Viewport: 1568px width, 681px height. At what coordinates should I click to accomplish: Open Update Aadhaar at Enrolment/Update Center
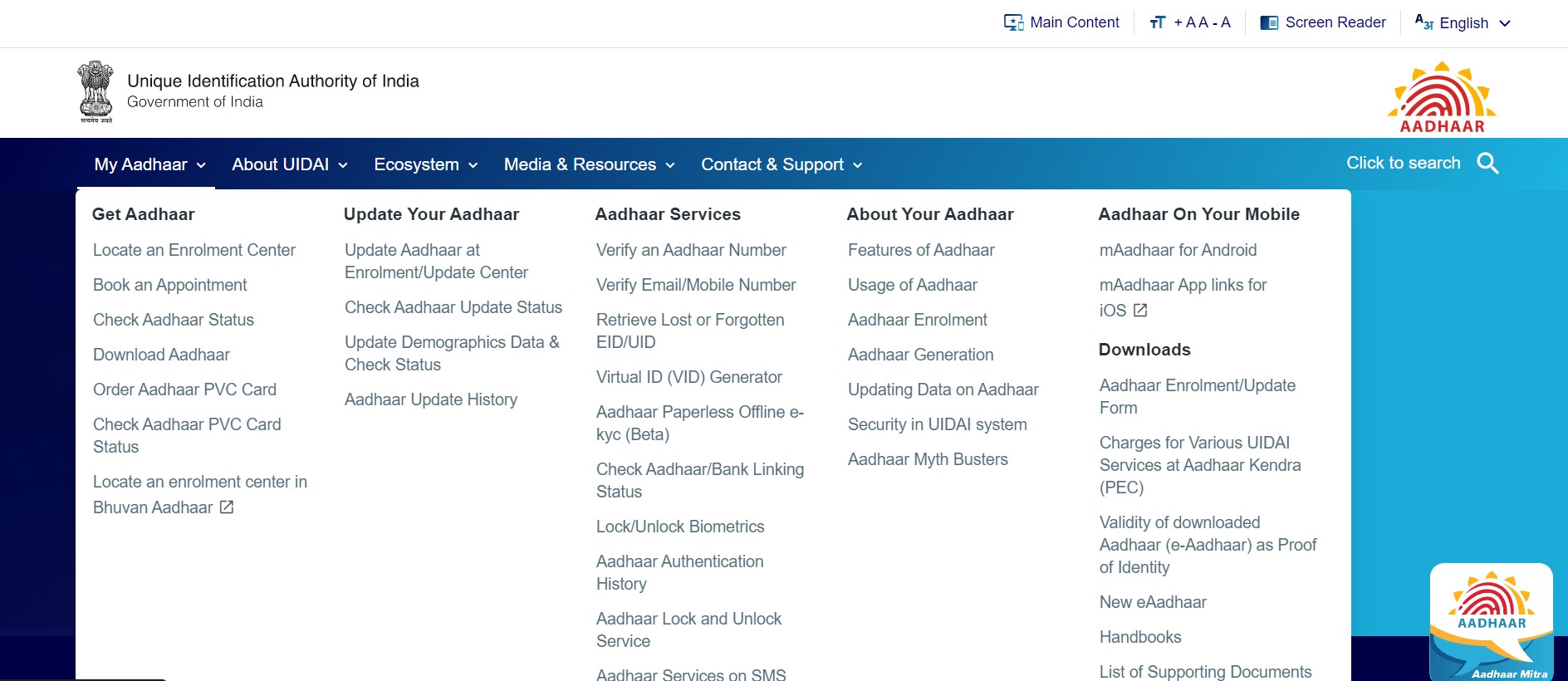[x=436, y=261]
